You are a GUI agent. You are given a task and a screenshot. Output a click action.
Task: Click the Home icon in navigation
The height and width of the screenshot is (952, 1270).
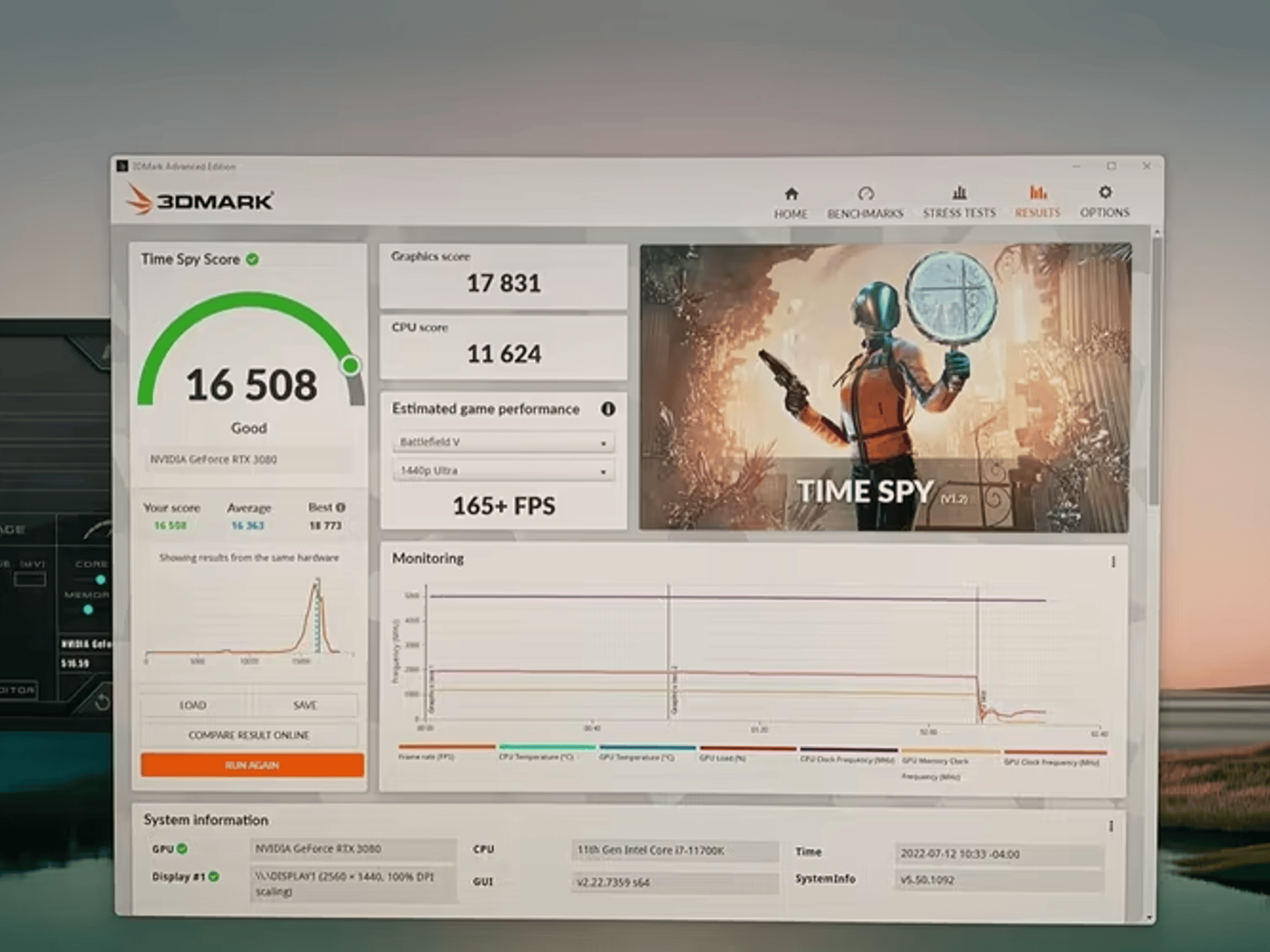pyautogui.click(x=791, y=194)
